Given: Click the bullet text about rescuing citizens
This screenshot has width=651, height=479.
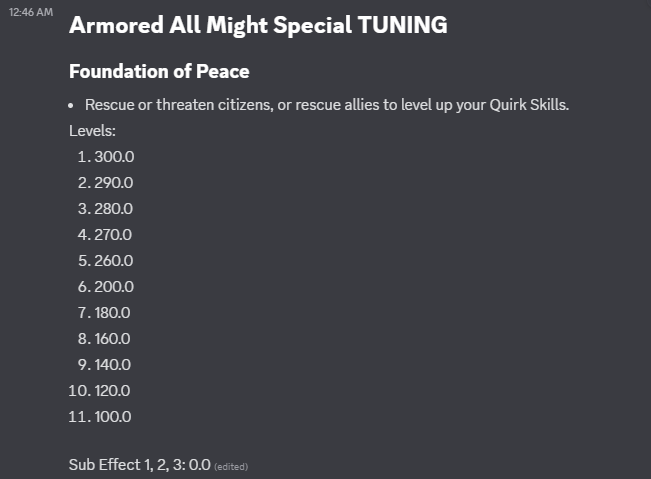Looking at the screenshot, I should (x=327, y=105).
